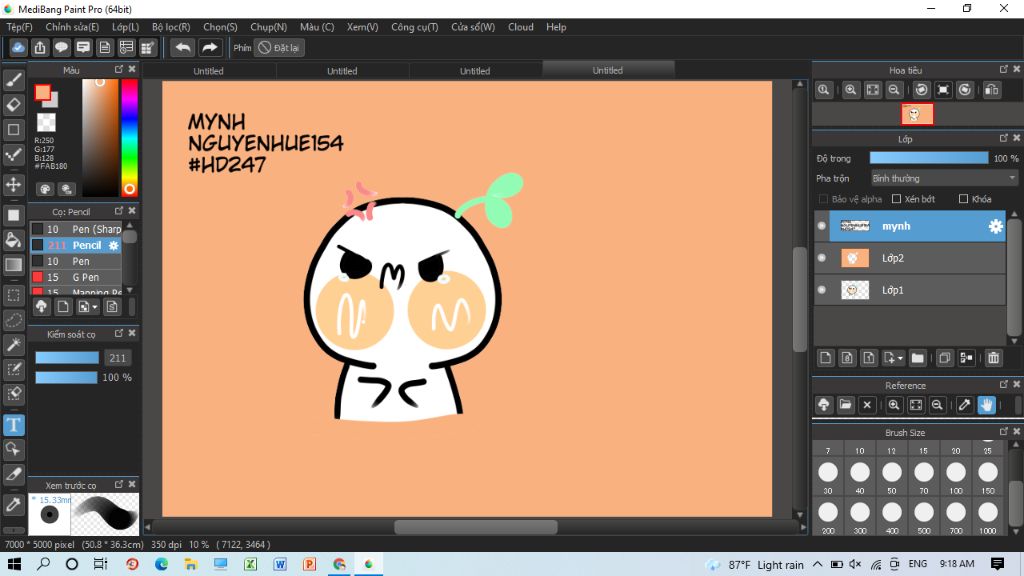Viewport: 1024px width, 576px height.
Task: Open the Chỉnh sửa(E) menu
Action: click(72, 27)
